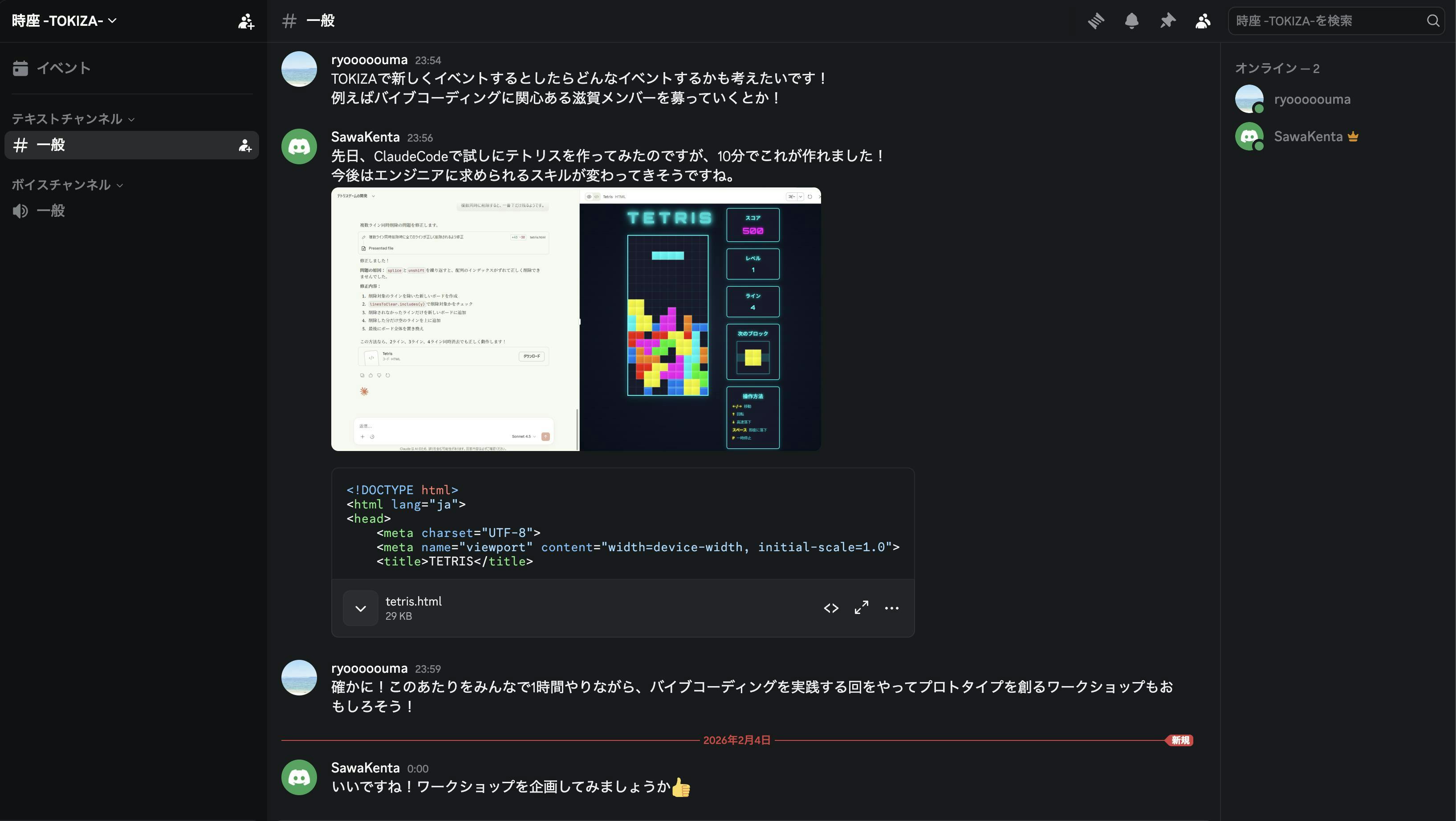Click the notification bell icon

[x=1131, y=21]
